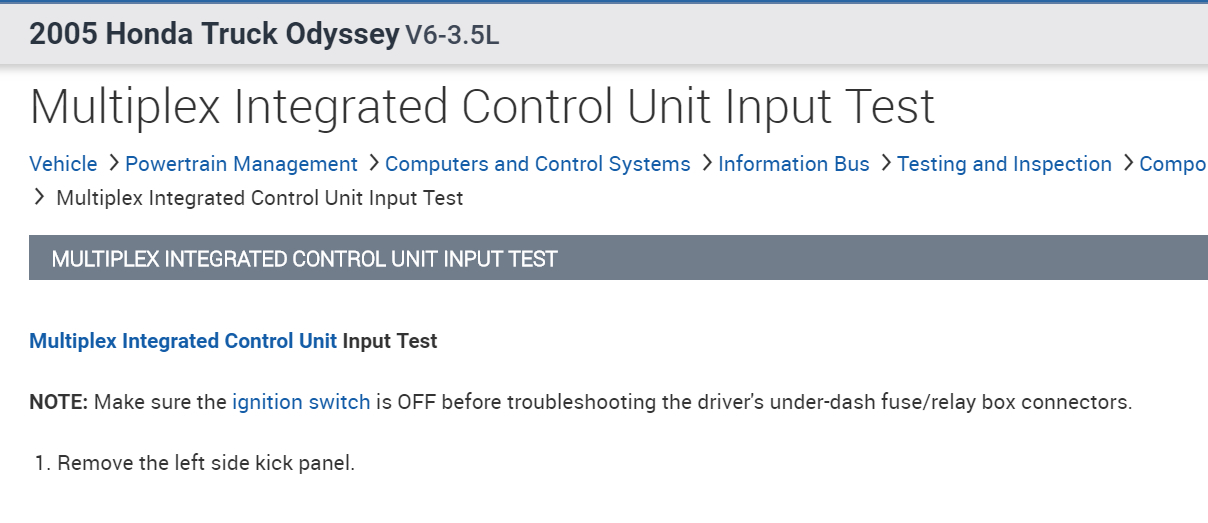The height and width of the screenshot is (523, 1208).
Task: Click the 2005 Honda Truck Odyssey title
Action: click(214, 34)
